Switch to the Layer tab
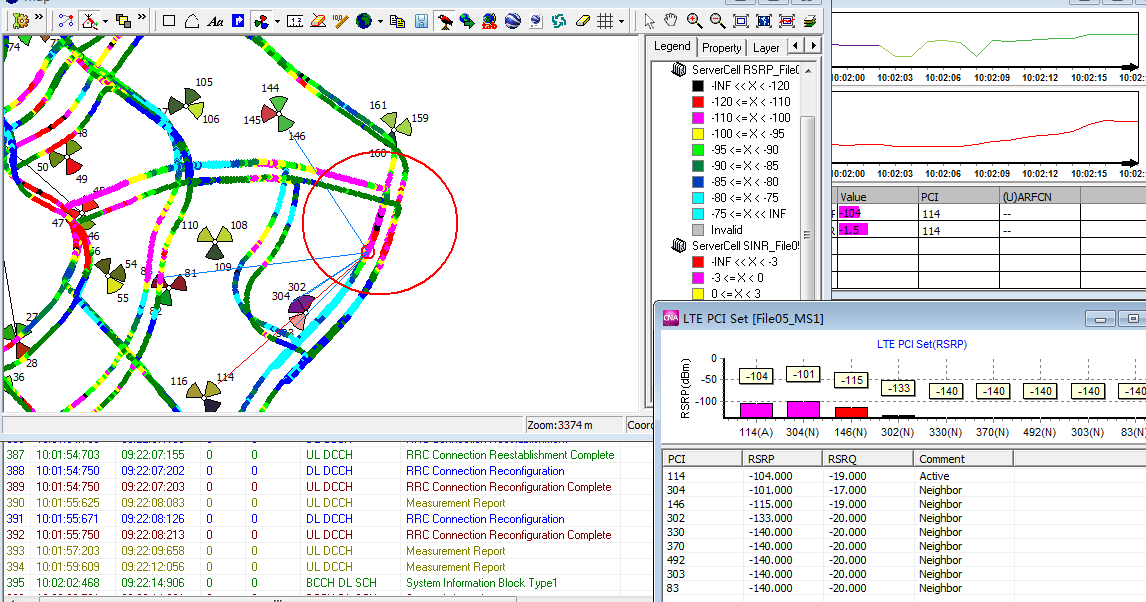Viewport: 1146px width, 602px height. point(766,47)
